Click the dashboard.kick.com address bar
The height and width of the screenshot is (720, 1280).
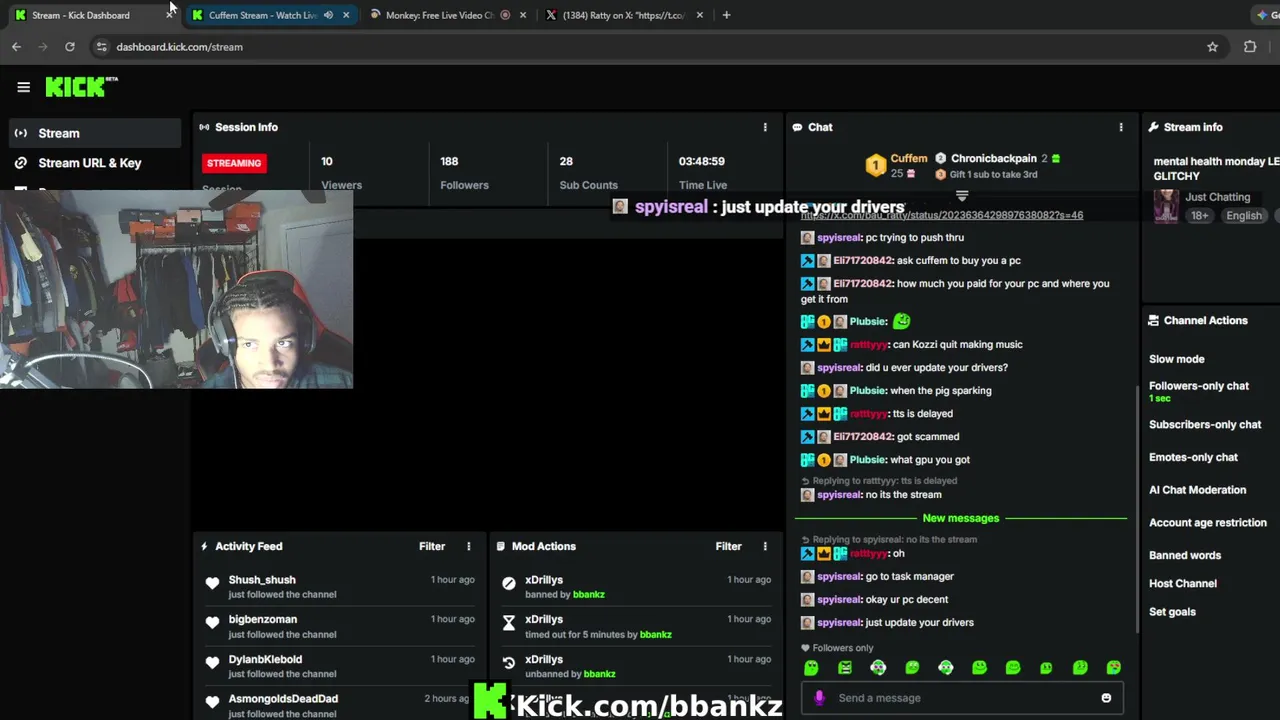pyautogui.click(x=660, y=47)
